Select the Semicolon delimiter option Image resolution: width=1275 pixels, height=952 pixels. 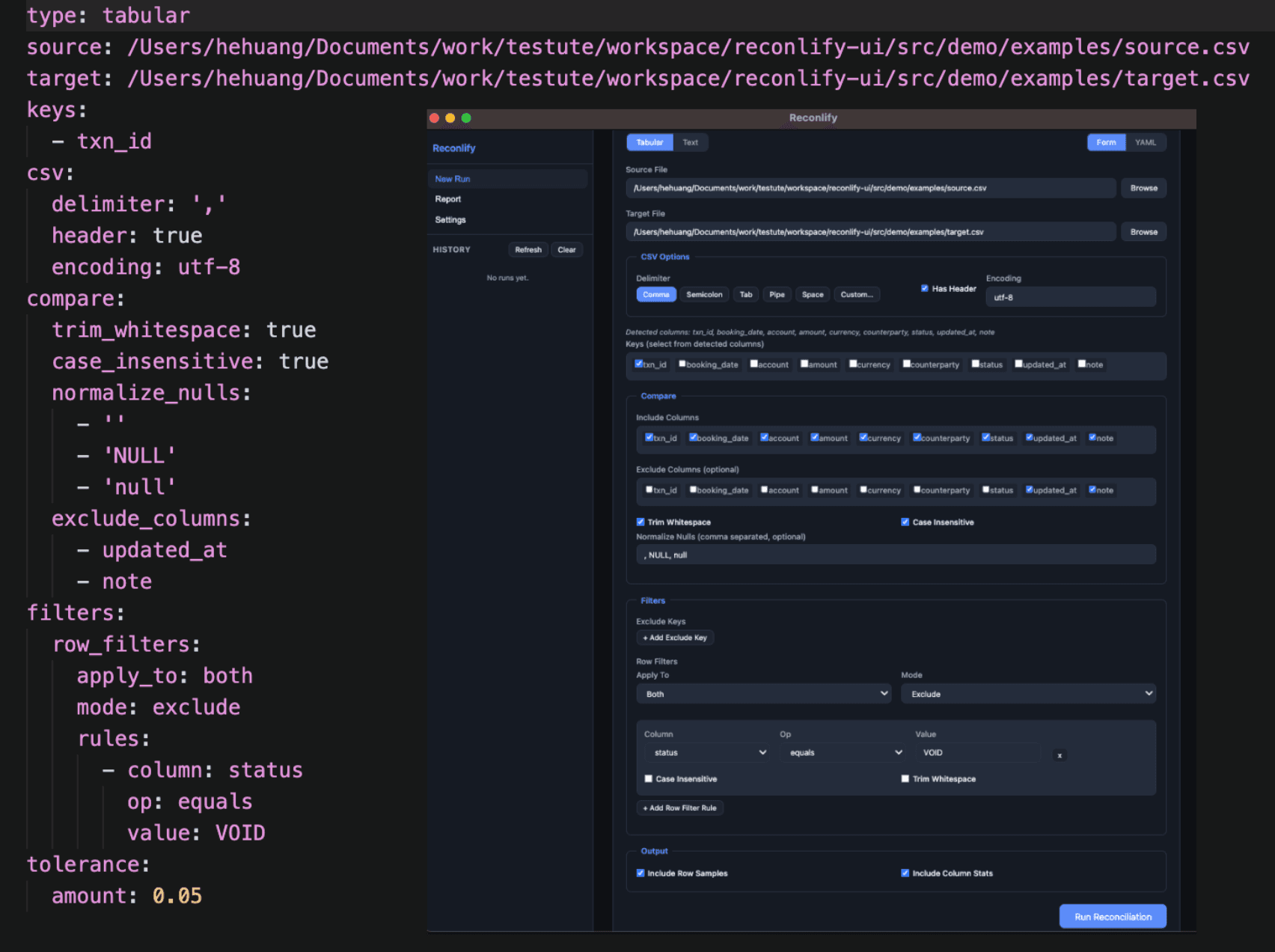pos(703,294)
